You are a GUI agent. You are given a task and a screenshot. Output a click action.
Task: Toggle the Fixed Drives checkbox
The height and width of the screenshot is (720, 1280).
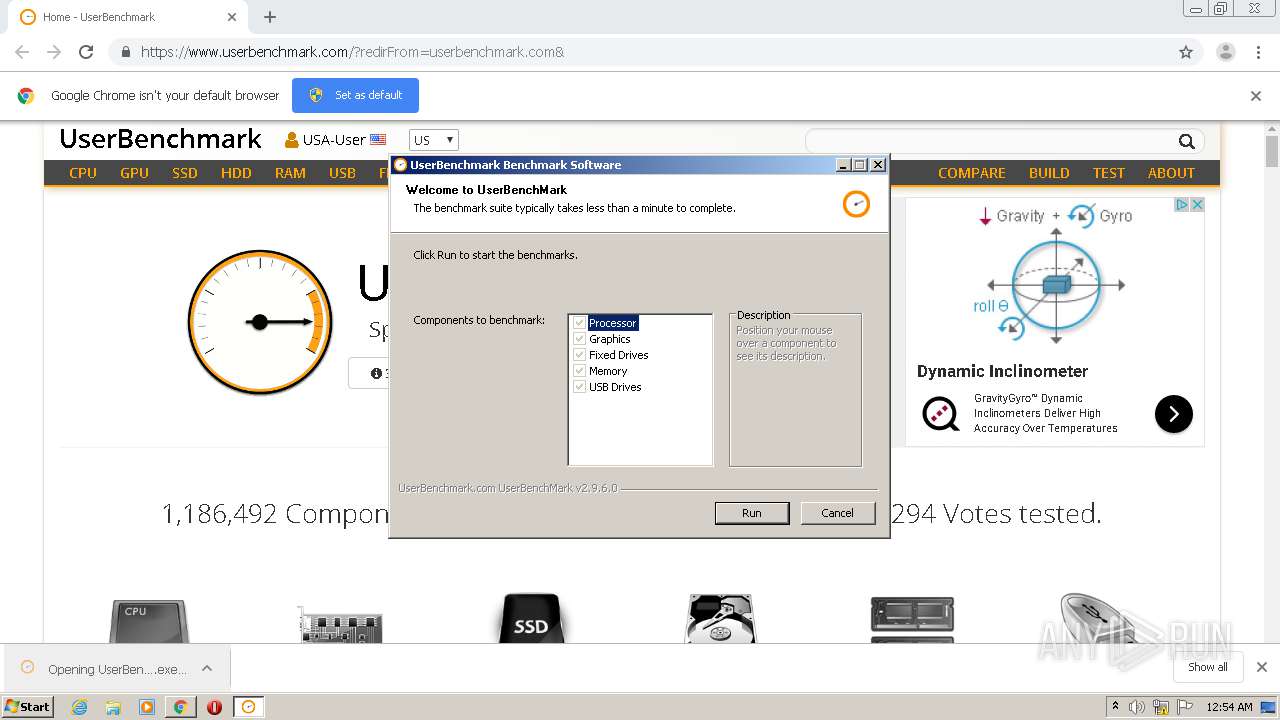(x=579, y=355)
